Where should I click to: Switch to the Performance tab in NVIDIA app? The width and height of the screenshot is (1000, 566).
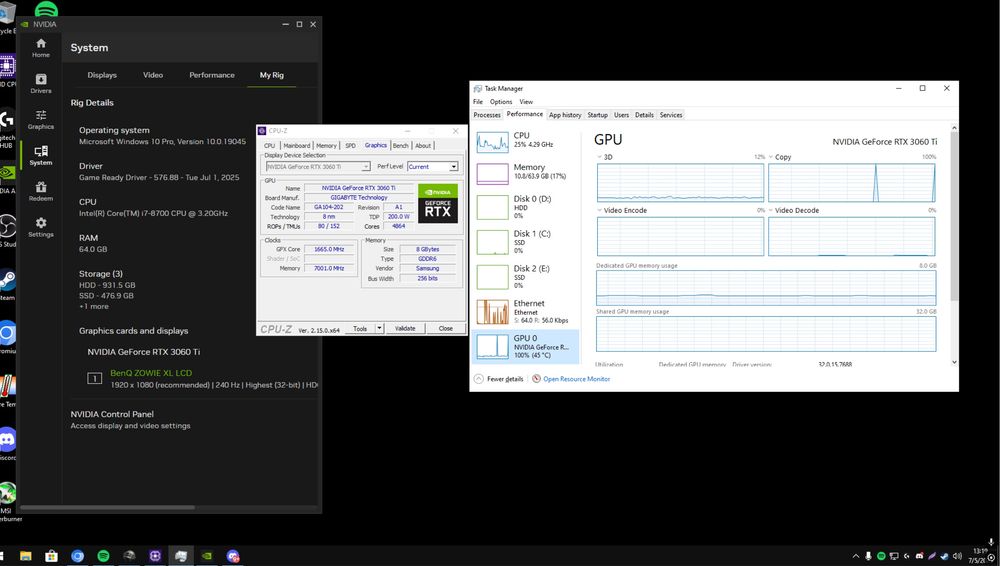pyautogui.click(x=212, y=75)
